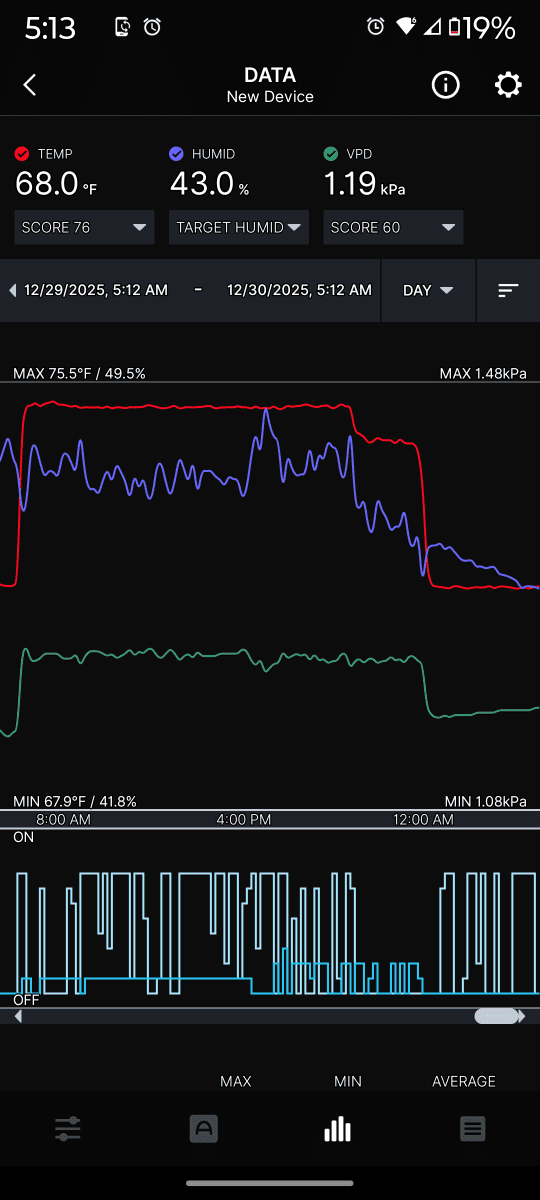Tap the MAX column header

(236, 1081)
